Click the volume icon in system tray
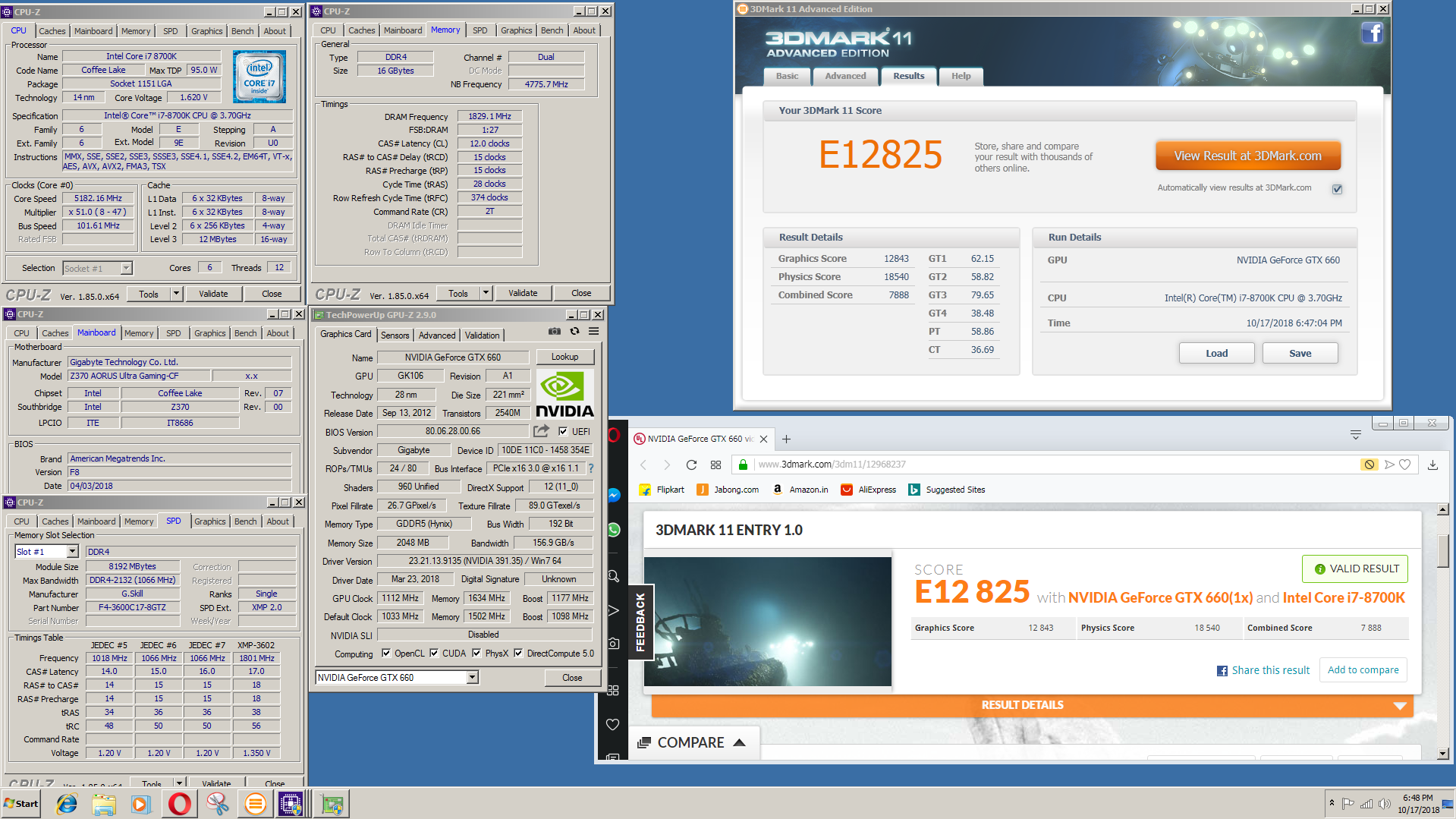1456x819 pixels. (x=1384, y=804)
